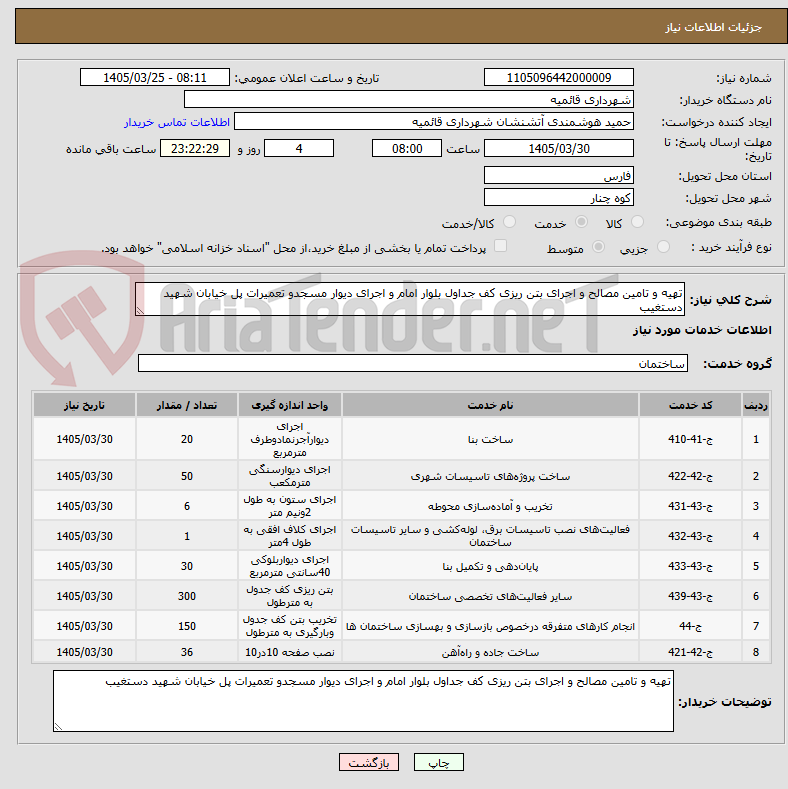Click service code ج-43-433
The width and height of the screenshot is (788, 789).
(690, 566)
